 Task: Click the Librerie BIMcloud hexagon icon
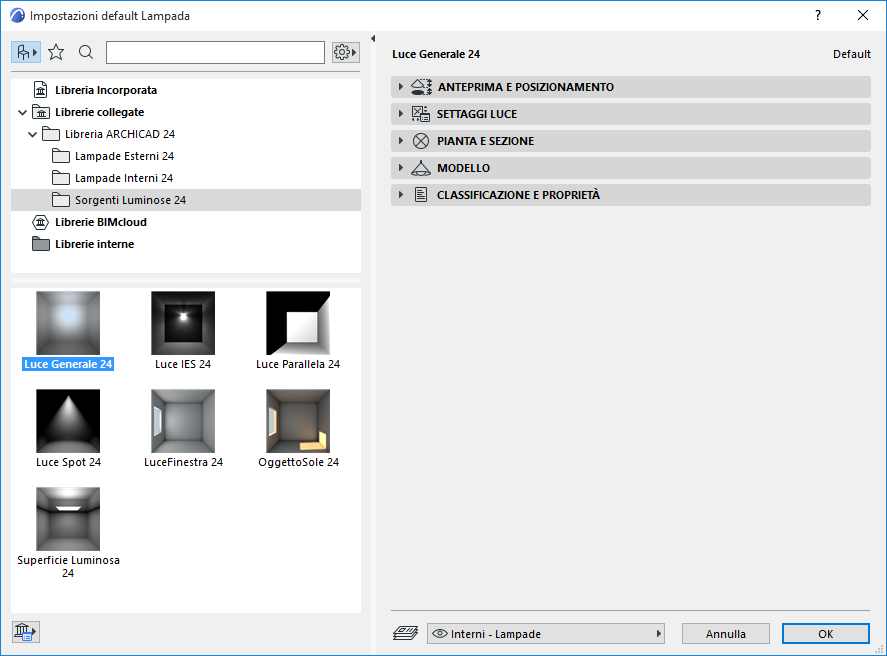[x=41, y=222]
